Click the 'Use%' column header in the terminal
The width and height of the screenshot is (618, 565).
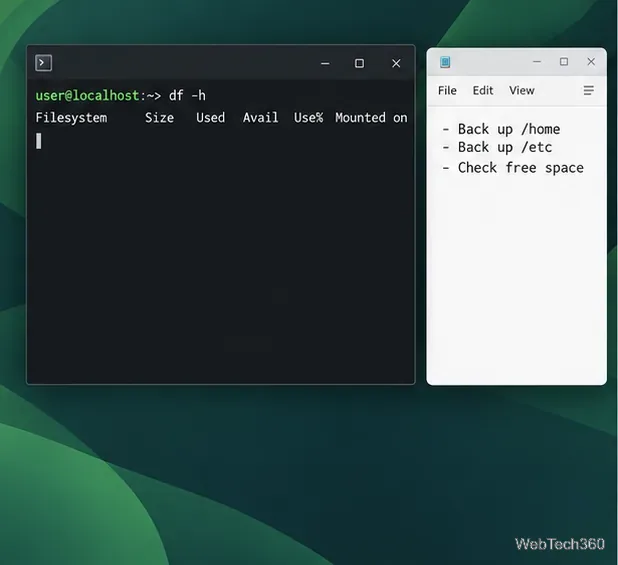[308, 118]
